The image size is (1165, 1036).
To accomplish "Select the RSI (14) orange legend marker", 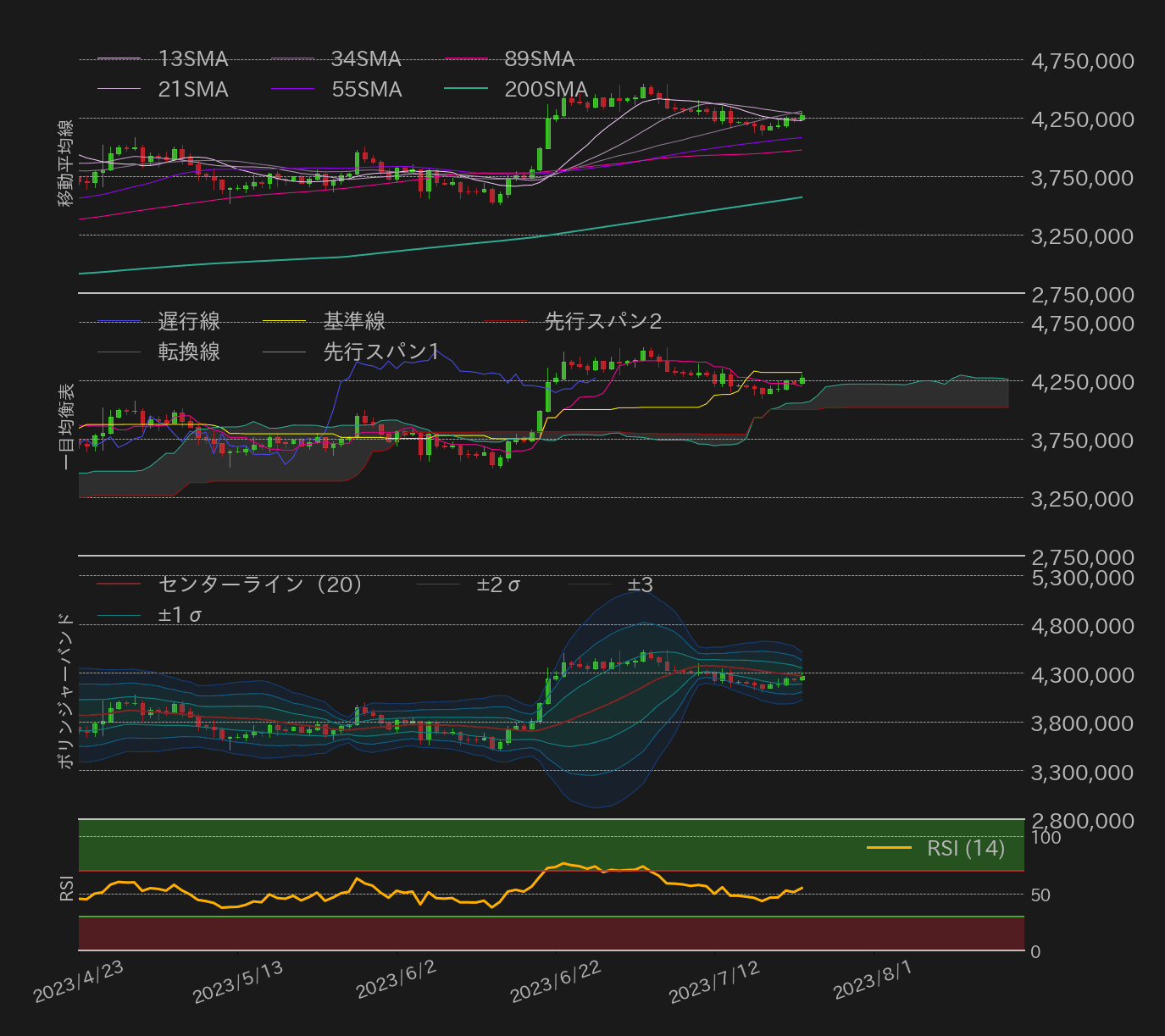I will pos(887,849).
